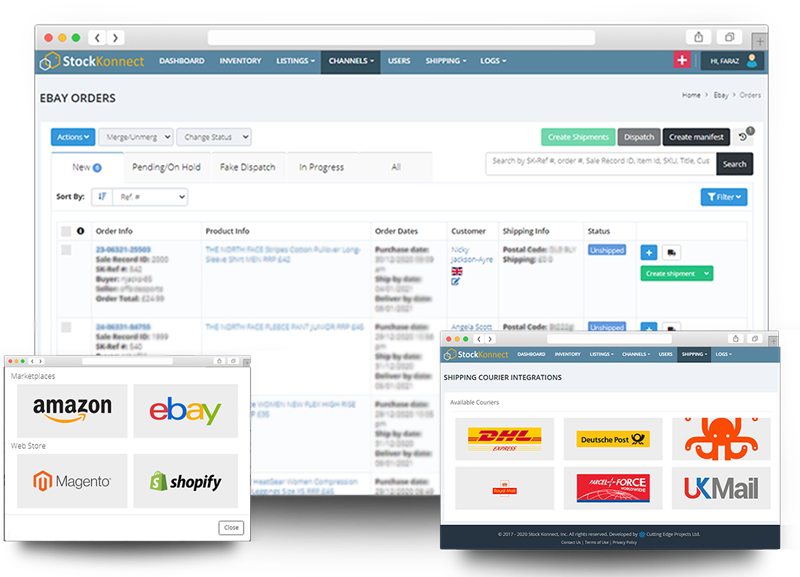Go to Inventory in main navbar
Image resolution: width=800 pixels, height=577 pixels.
pos(240,61)
